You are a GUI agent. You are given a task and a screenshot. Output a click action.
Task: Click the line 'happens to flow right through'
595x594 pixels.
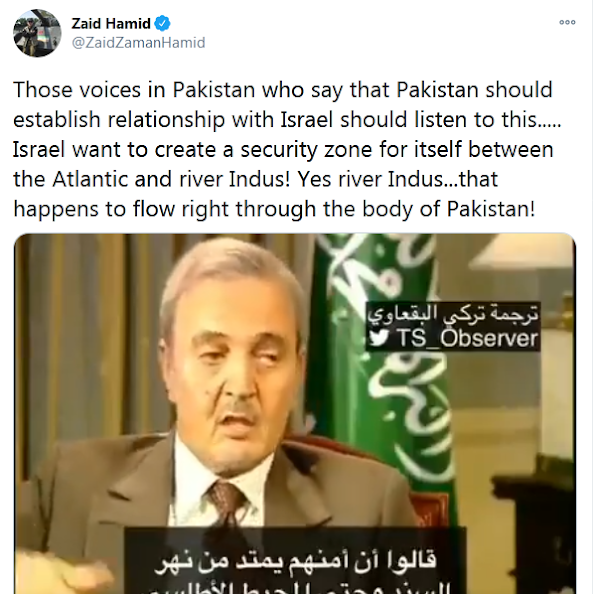coord(274,209)
